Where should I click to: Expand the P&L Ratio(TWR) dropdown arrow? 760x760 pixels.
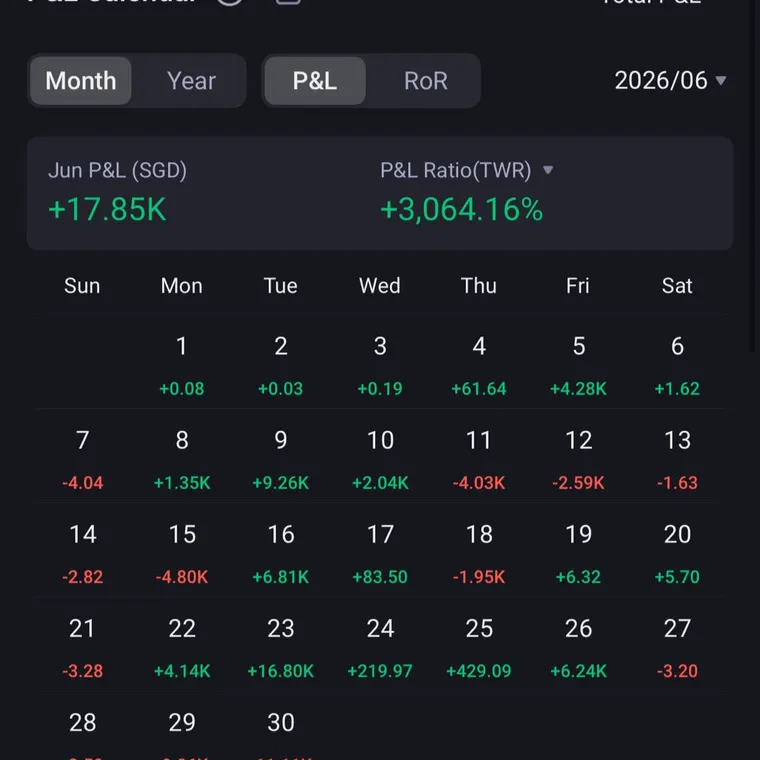coord(548,170)
